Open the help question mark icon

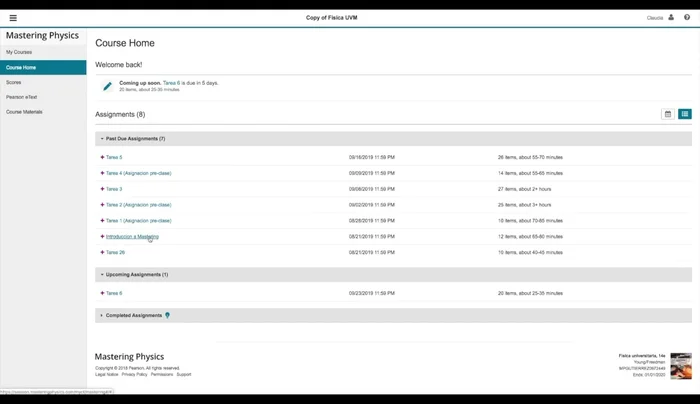(687, 17)
